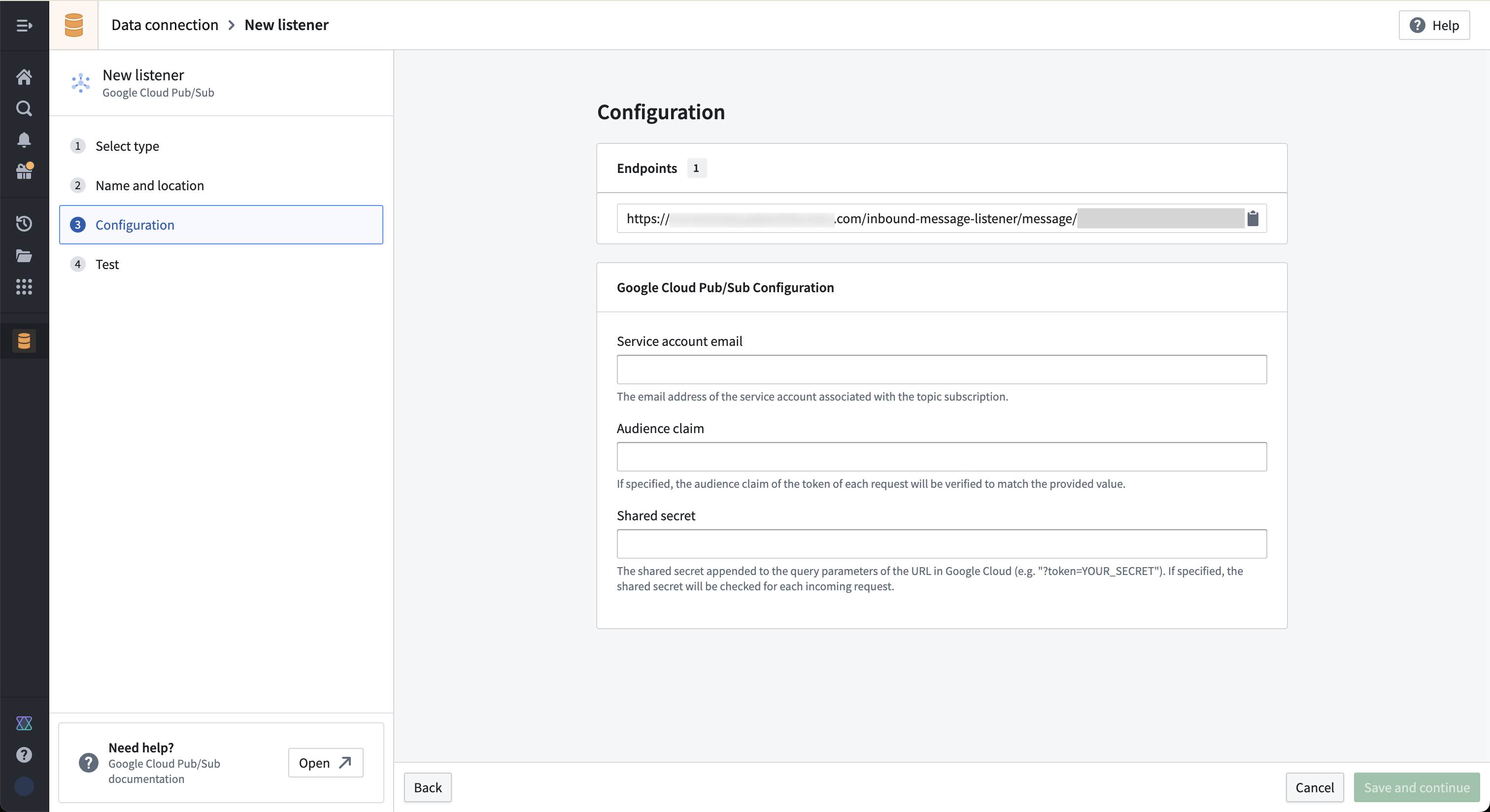Click the gift box what's new icon

tap(24, 171)
